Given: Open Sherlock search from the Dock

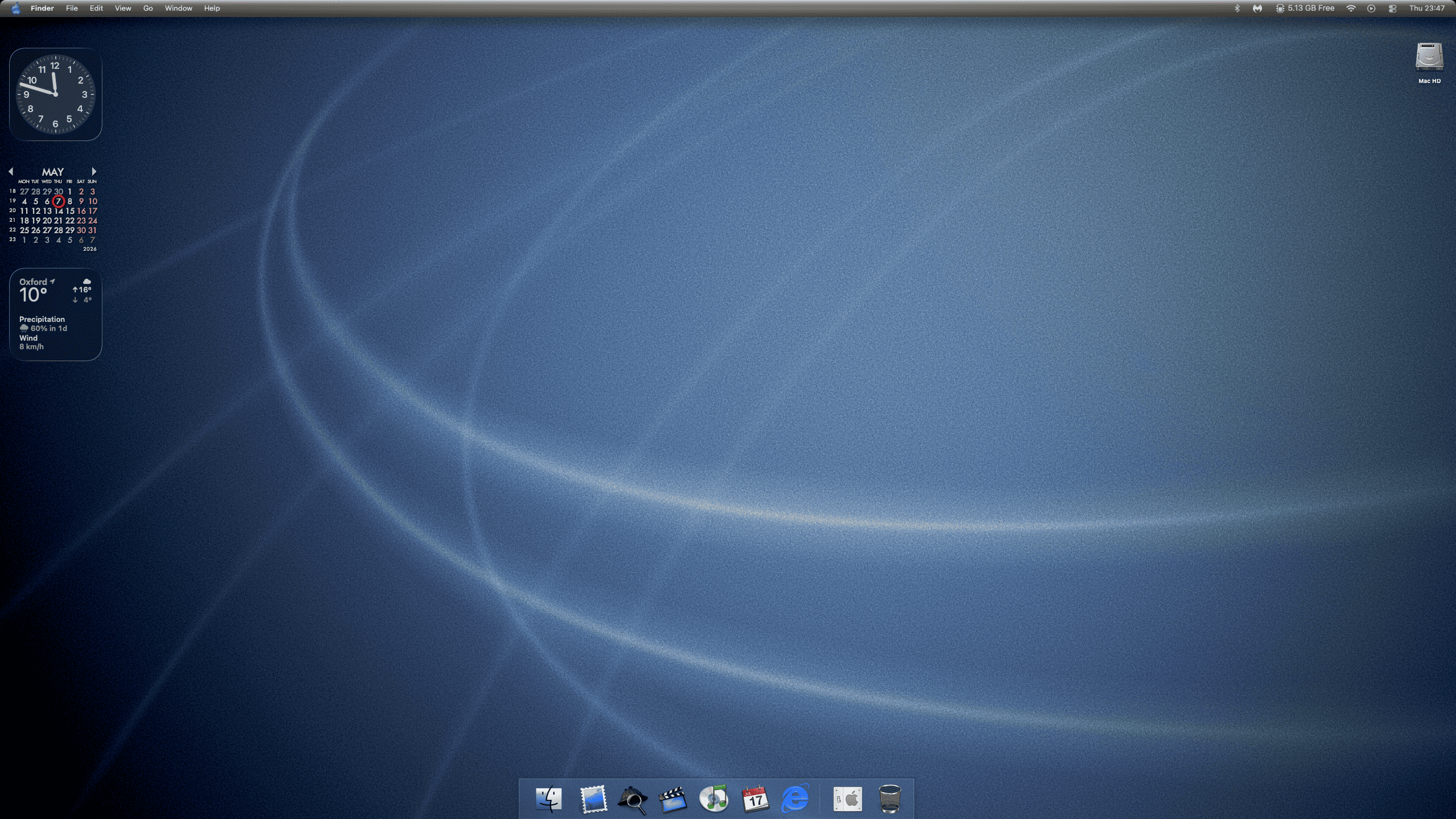Looking at the screenshot, I should pos(632,800).
